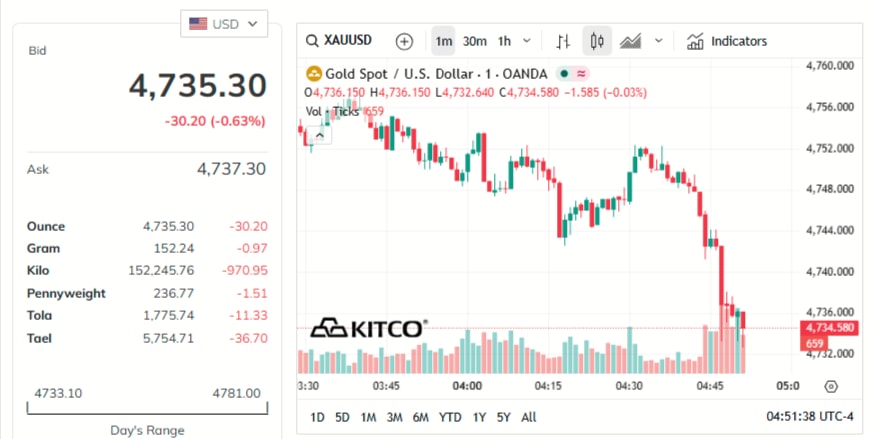Open chart settings hexagon icon on time axis
This screenshot has height=439, width=871.
coord(831,386)
